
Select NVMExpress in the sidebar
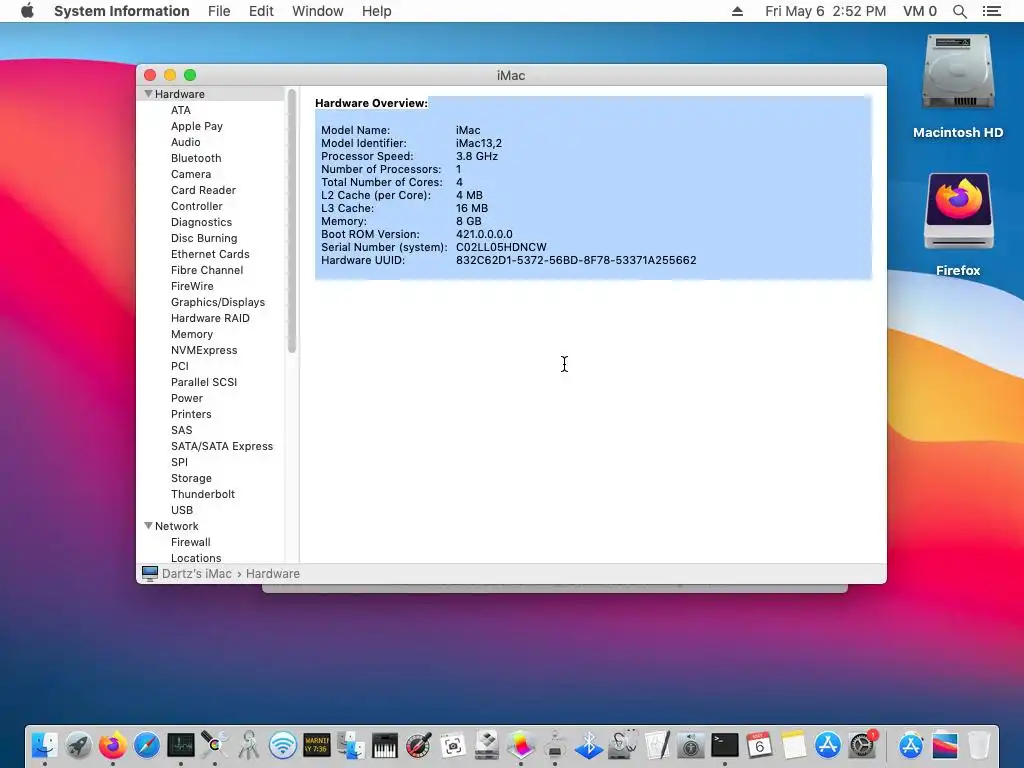pos(204,350)
